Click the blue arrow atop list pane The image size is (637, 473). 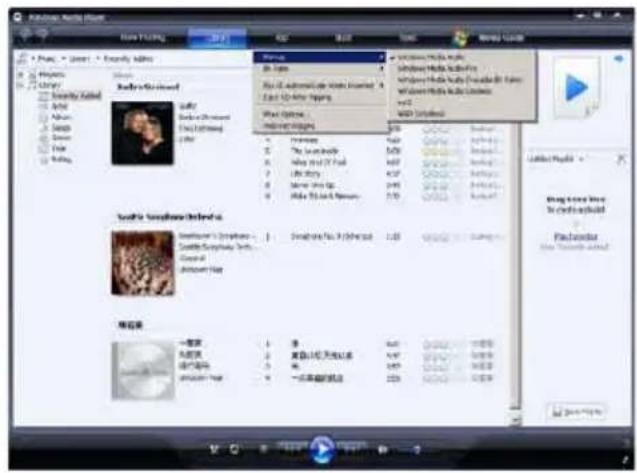click(619, 59)
